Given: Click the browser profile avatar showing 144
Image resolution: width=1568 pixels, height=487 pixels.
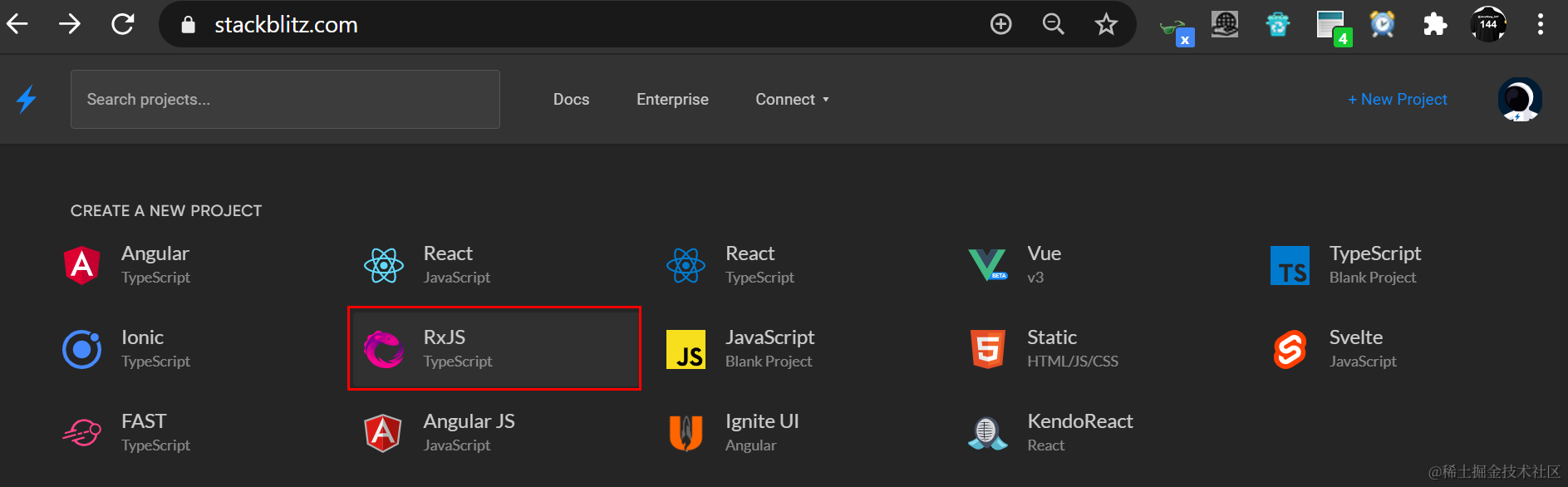Looking at the screenshot, I should coord(1488,24).
